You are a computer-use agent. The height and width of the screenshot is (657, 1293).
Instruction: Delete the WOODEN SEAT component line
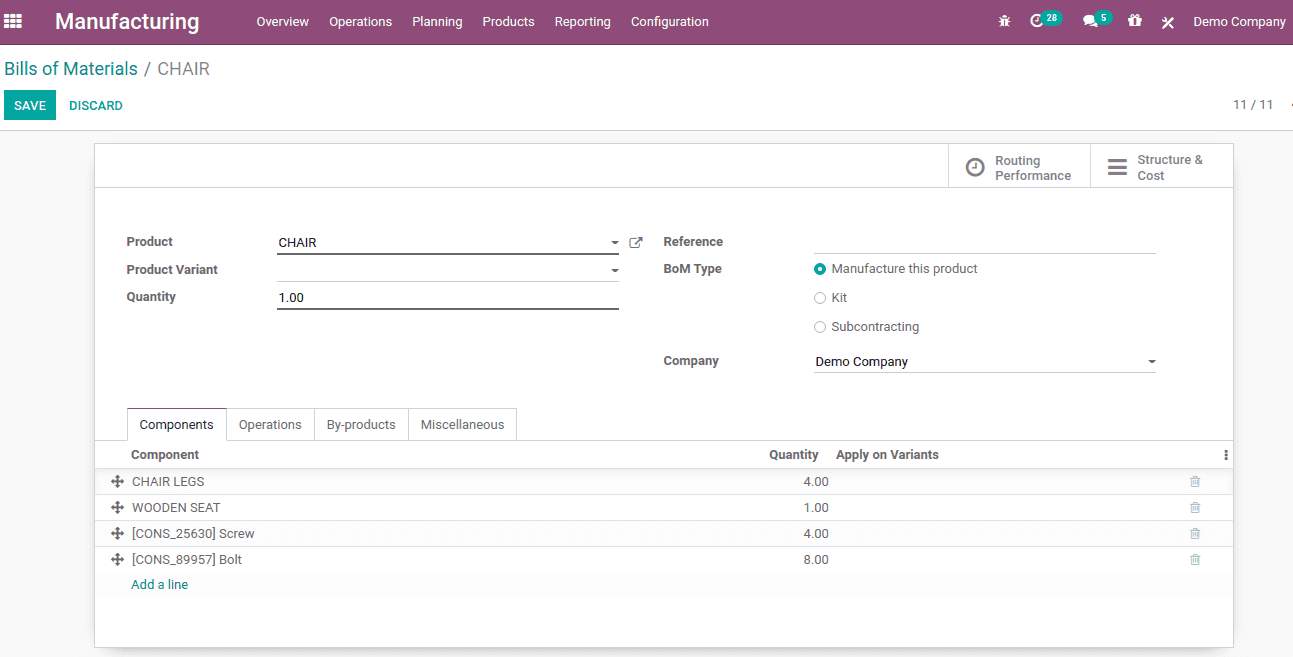click(x=1195, y=508)
